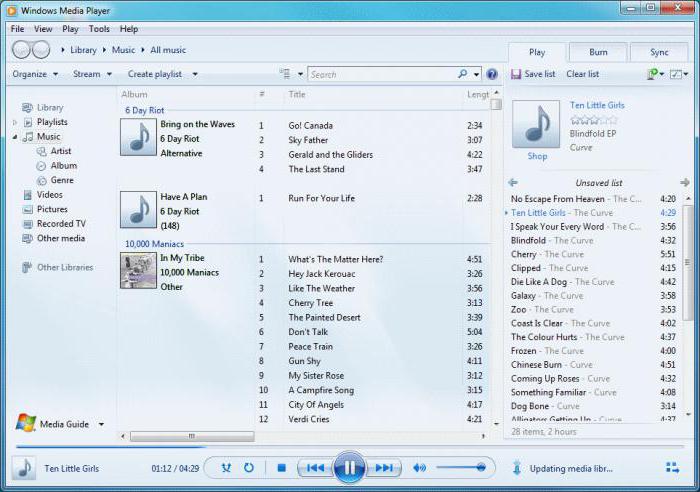
Task: Open the File menu
Action: point(17,29)
